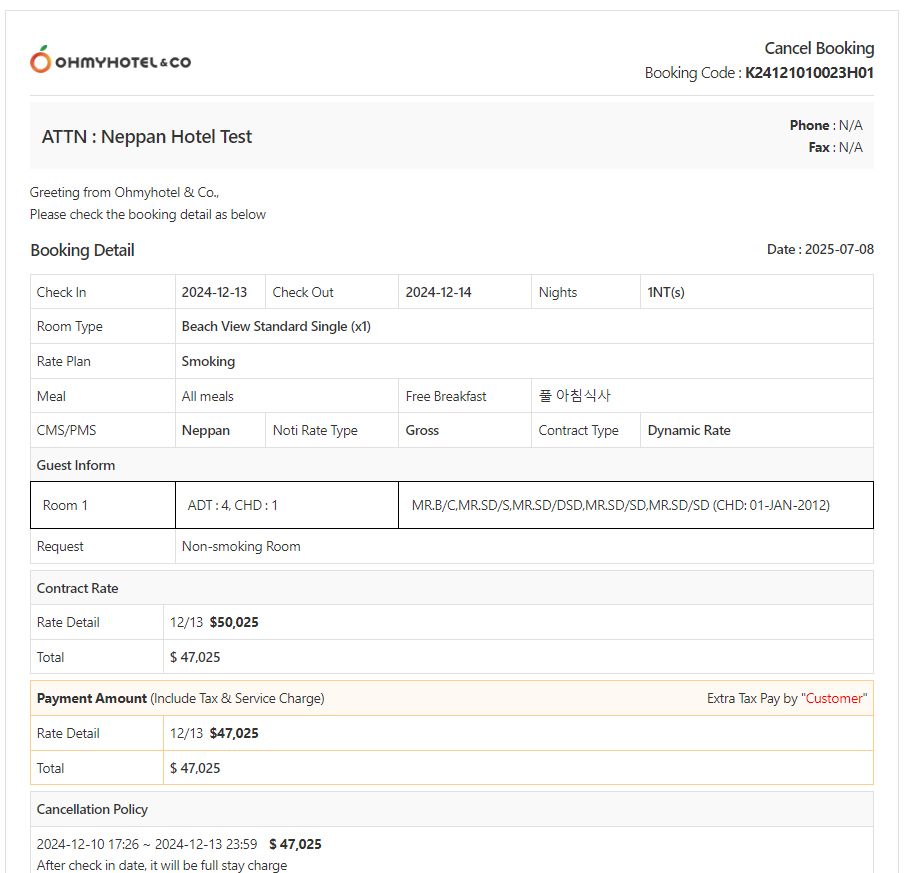This screenshot has width=907, height=873.
Task: Click the $50,025 contract rate detail amount
Action: (x=234, y=622)
